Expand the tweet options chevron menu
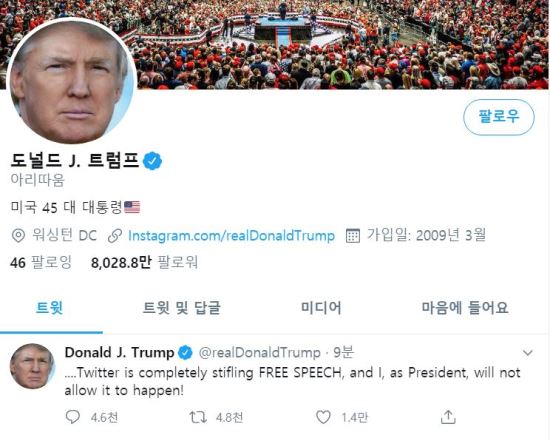Viewport: 550px width, 440px height. [528, 353]
